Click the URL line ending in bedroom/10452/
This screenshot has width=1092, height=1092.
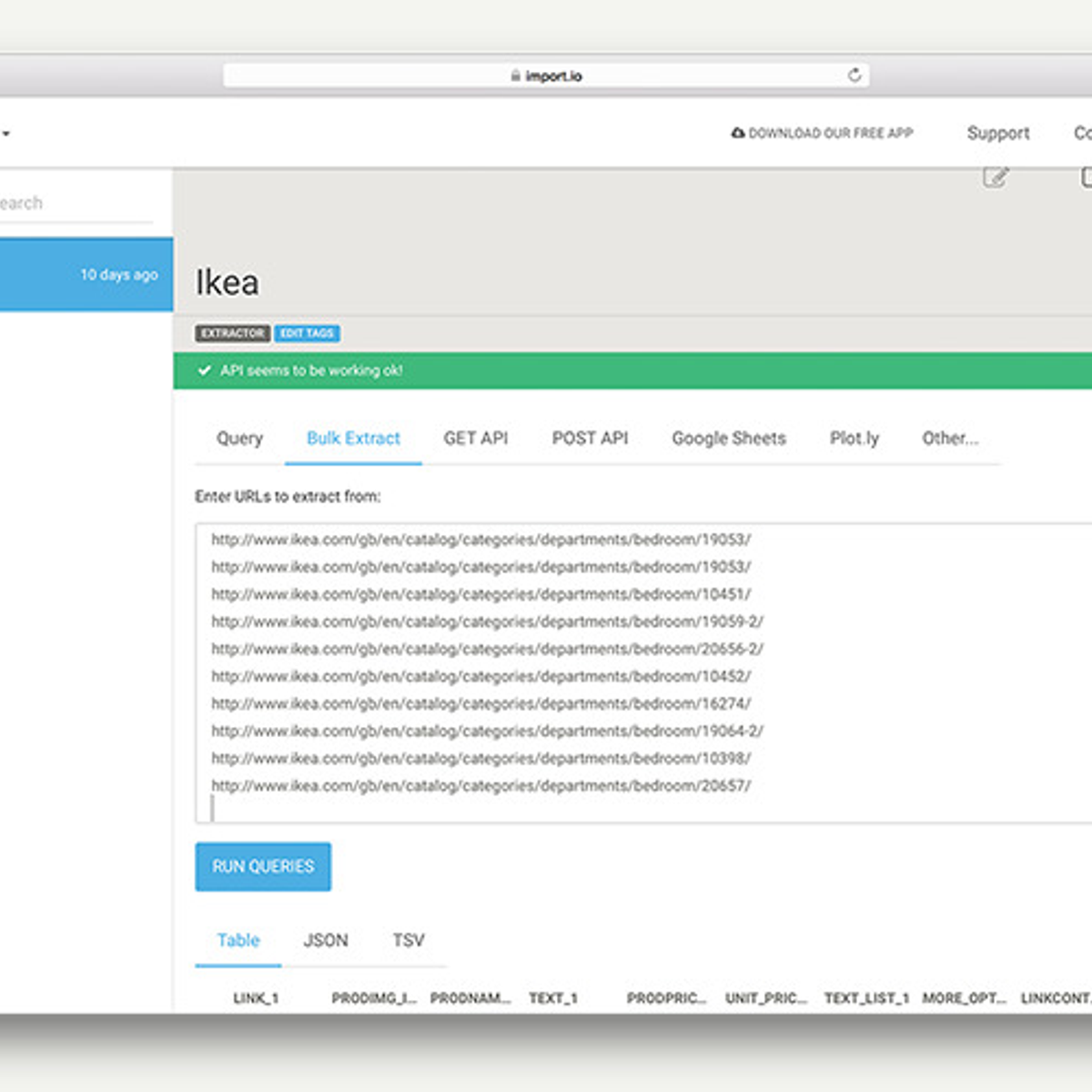481,676
